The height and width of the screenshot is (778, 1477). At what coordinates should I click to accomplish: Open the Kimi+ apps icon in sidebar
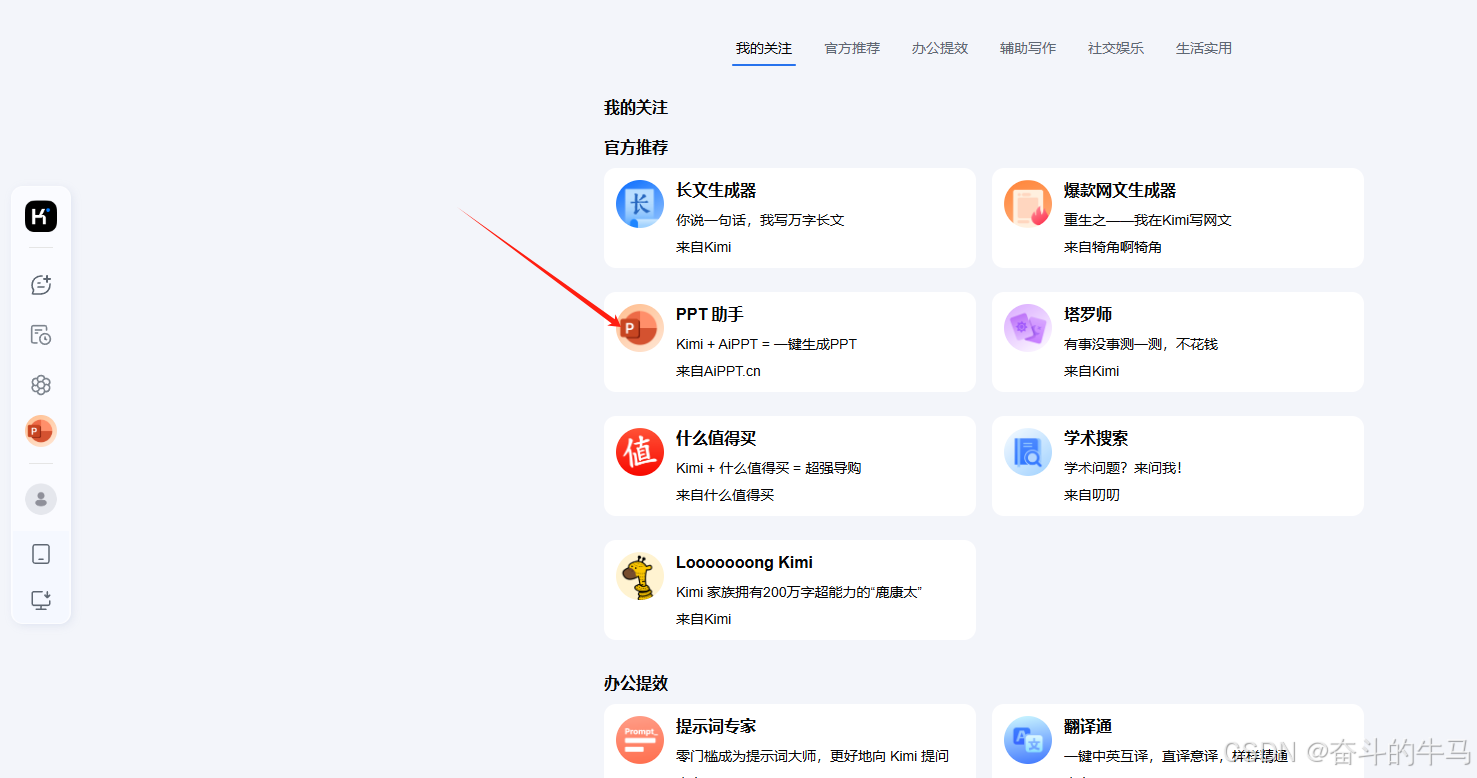coord(41,385)
